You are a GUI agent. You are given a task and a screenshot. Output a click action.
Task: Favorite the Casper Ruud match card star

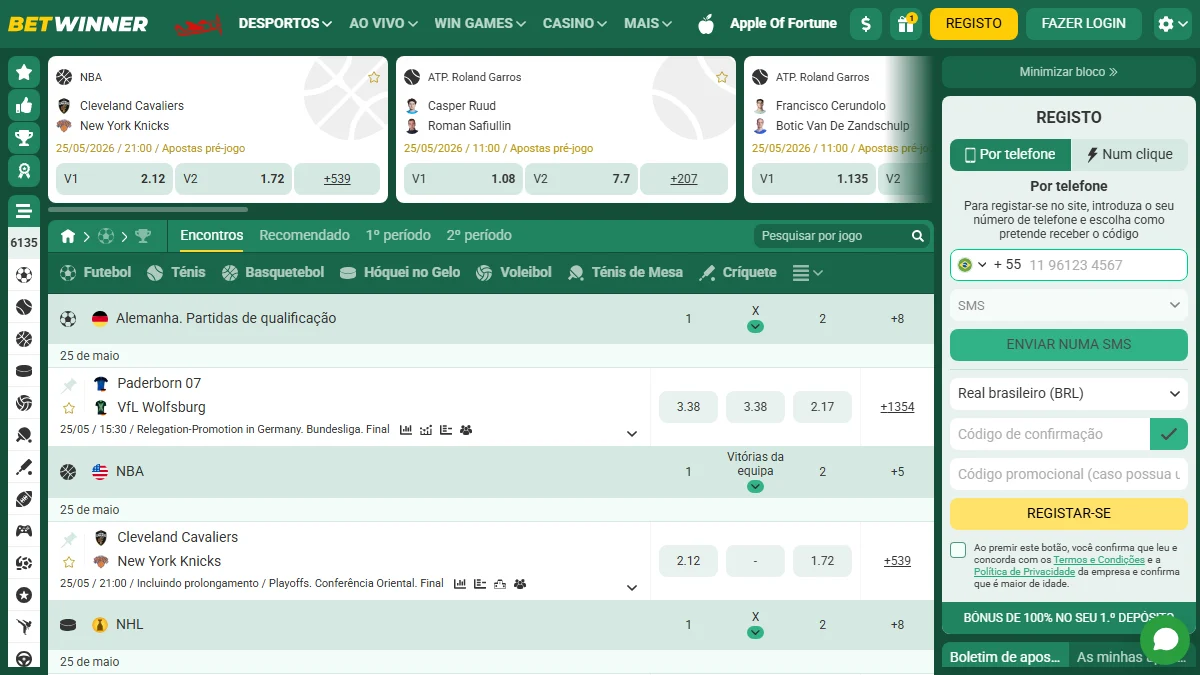click(722, 77)
